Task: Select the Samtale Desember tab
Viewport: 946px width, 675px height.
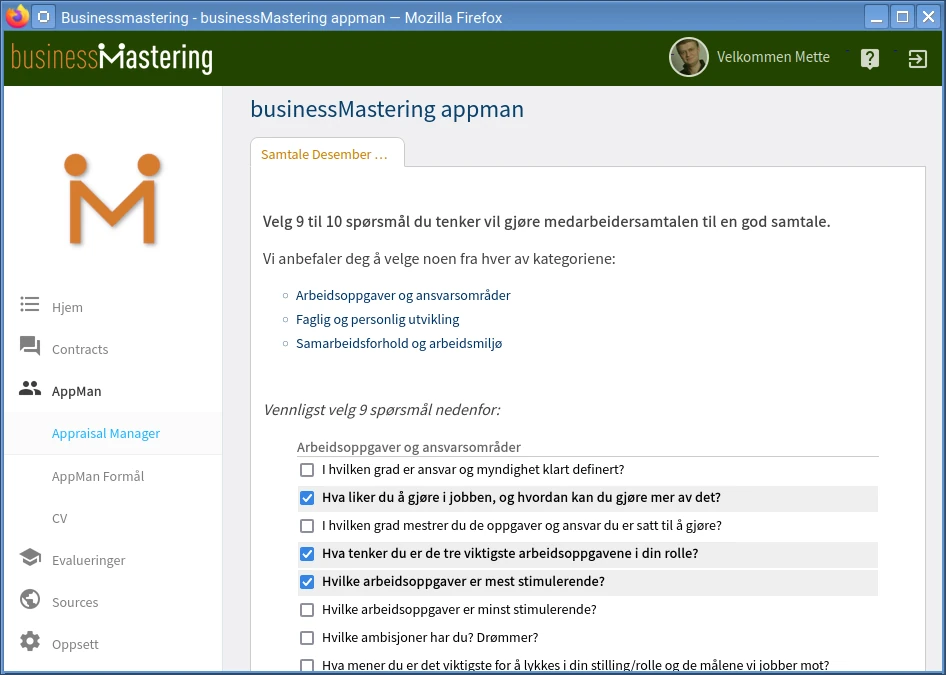Action: point(327,153)
